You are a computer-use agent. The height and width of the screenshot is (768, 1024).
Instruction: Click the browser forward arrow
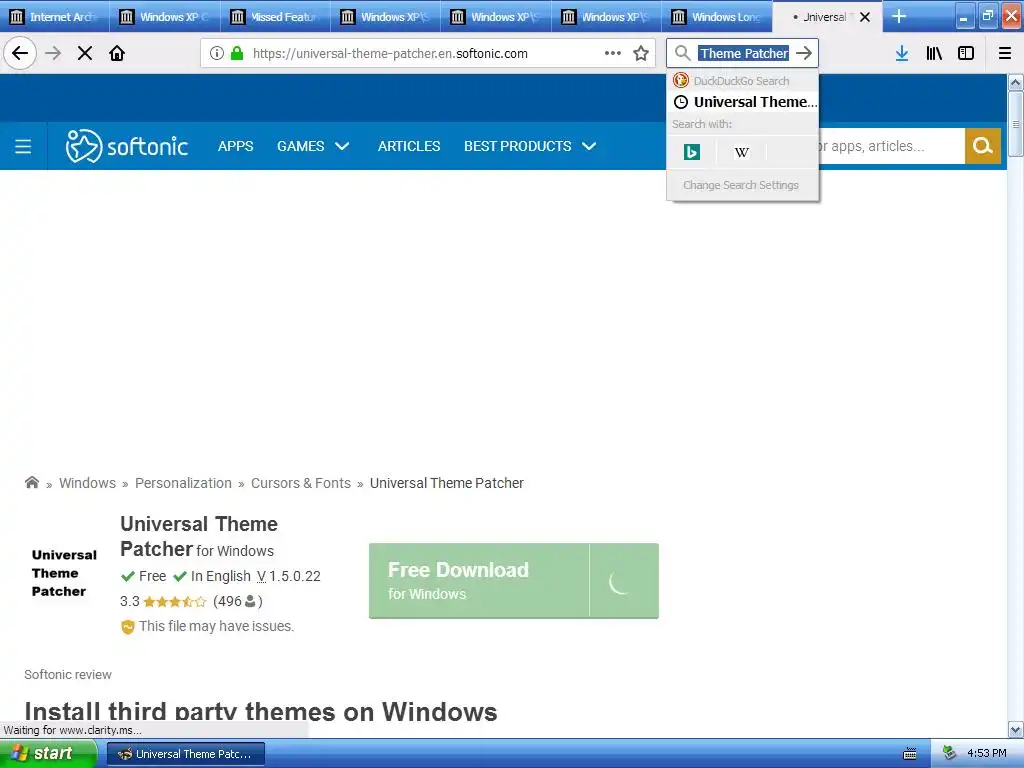(x=54, y=53)
